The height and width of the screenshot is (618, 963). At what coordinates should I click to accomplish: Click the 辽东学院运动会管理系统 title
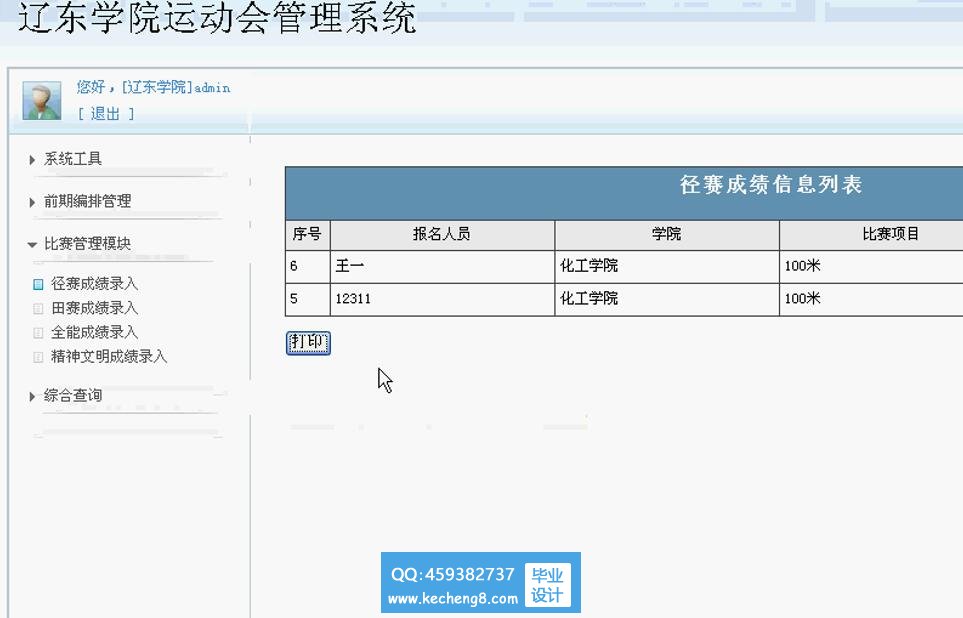tap(217, 18)
